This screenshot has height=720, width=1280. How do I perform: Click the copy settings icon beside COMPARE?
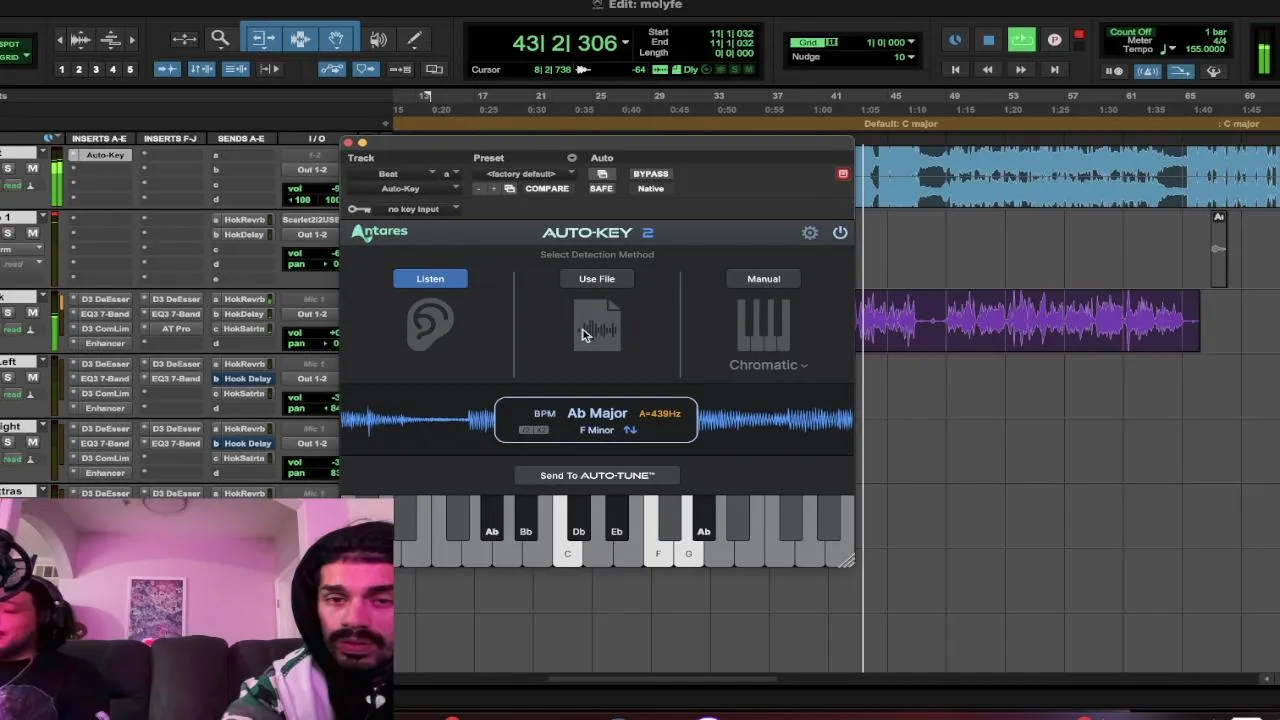509,189
